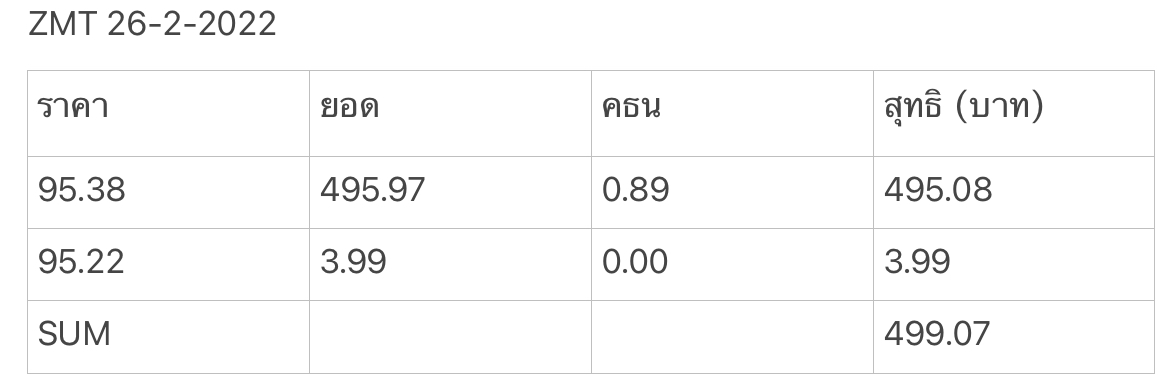Click the net amount cell 495.08
Screen dimensions: 1176x388
pyautogui.click(x=1014, y=193)
